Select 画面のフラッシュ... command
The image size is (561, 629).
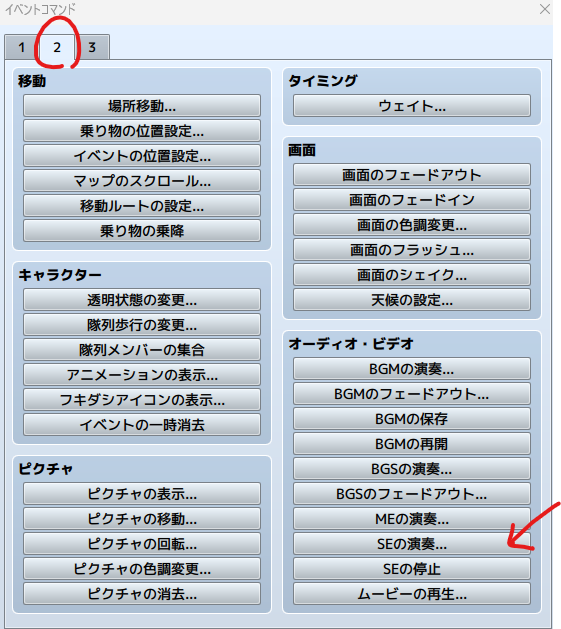click(412, 250)
